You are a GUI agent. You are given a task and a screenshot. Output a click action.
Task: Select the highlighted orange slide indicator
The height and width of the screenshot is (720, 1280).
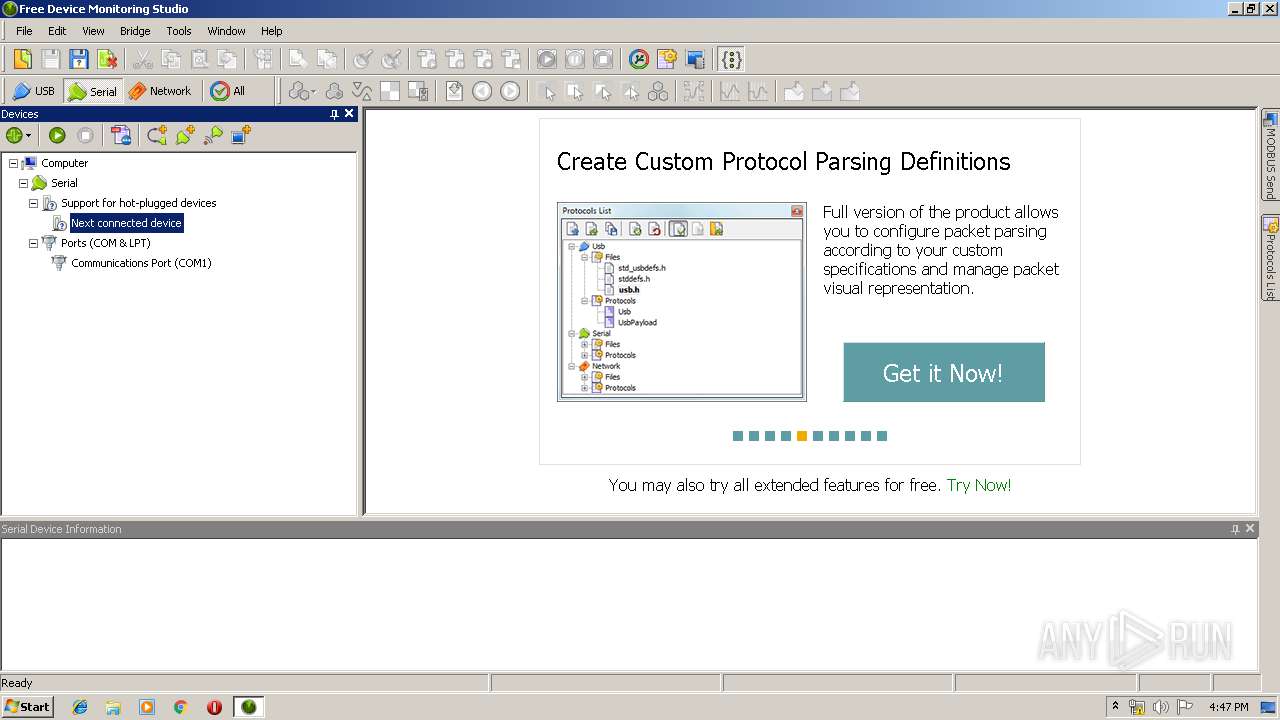(x=802, y=436)
